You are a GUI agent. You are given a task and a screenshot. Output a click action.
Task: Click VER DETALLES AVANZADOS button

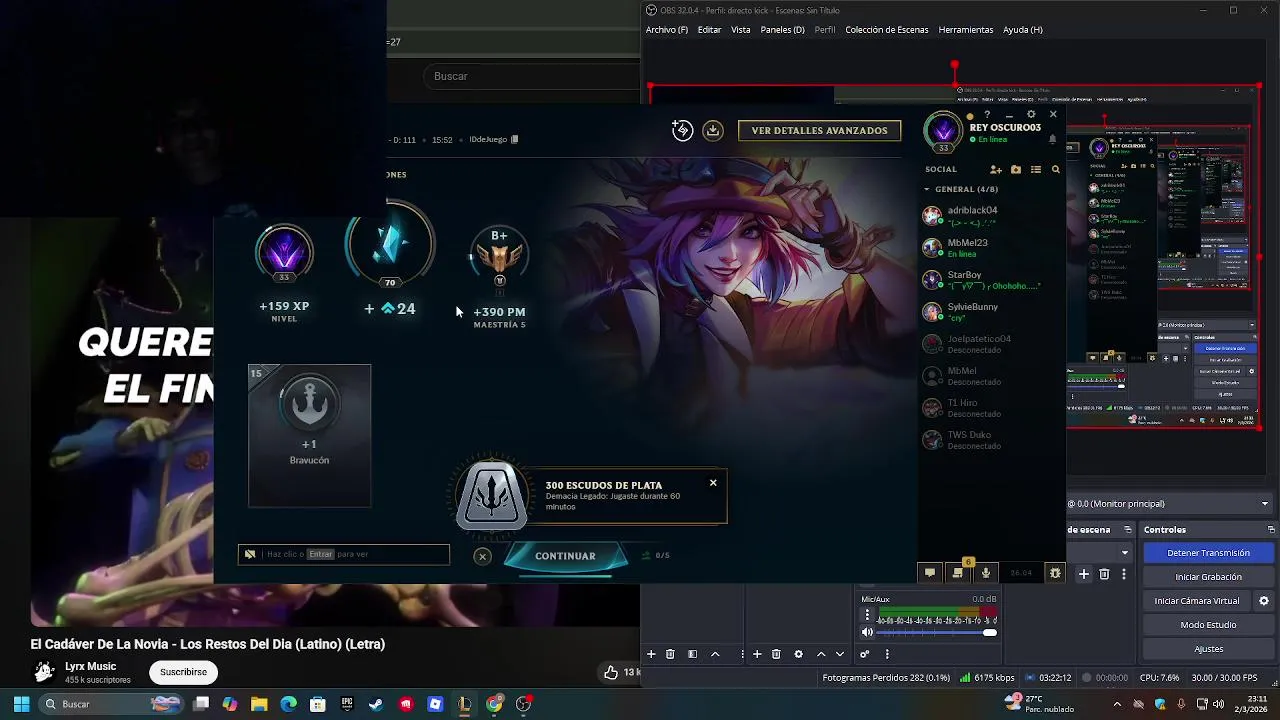pos(819,131)
